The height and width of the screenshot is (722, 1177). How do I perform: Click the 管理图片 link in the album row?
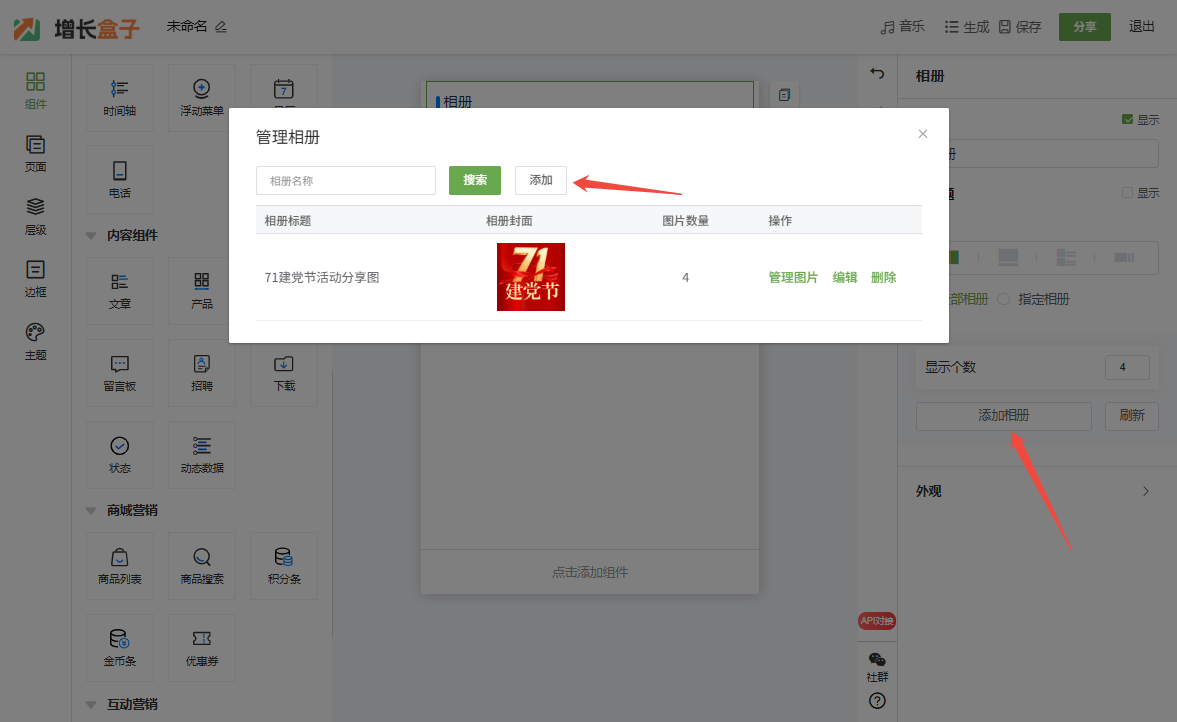click(793, 278)
